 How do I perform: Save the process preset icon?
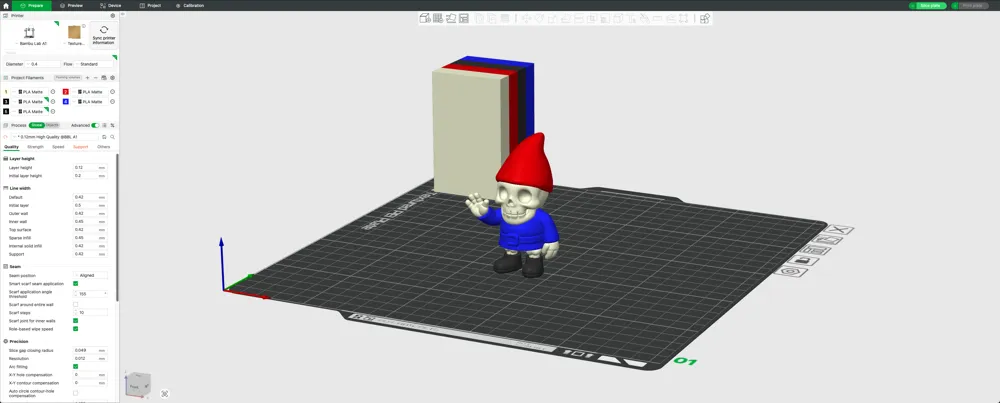tap(104, 137)
